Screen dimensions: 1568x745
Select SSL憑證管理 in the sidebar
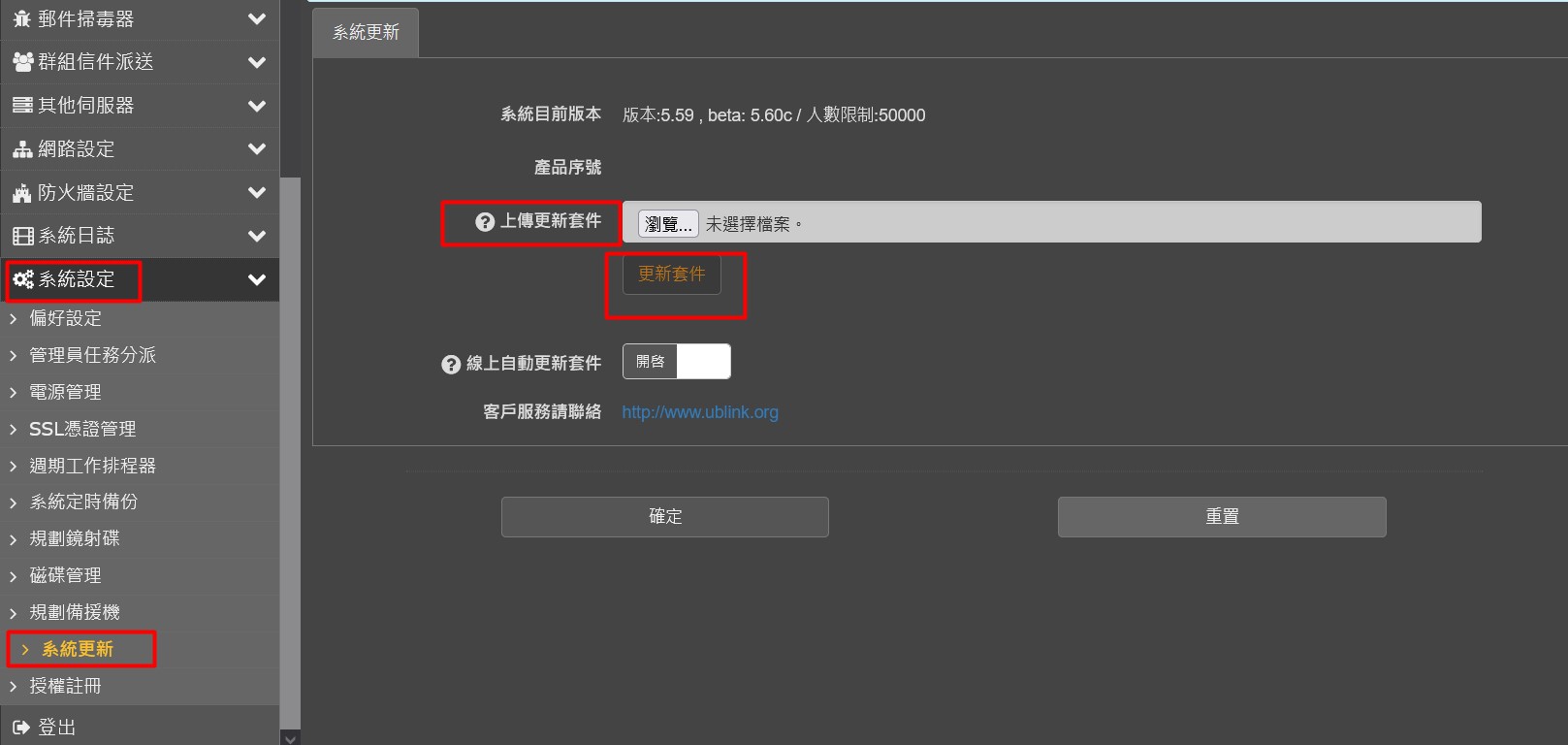[x=82, y=429]
